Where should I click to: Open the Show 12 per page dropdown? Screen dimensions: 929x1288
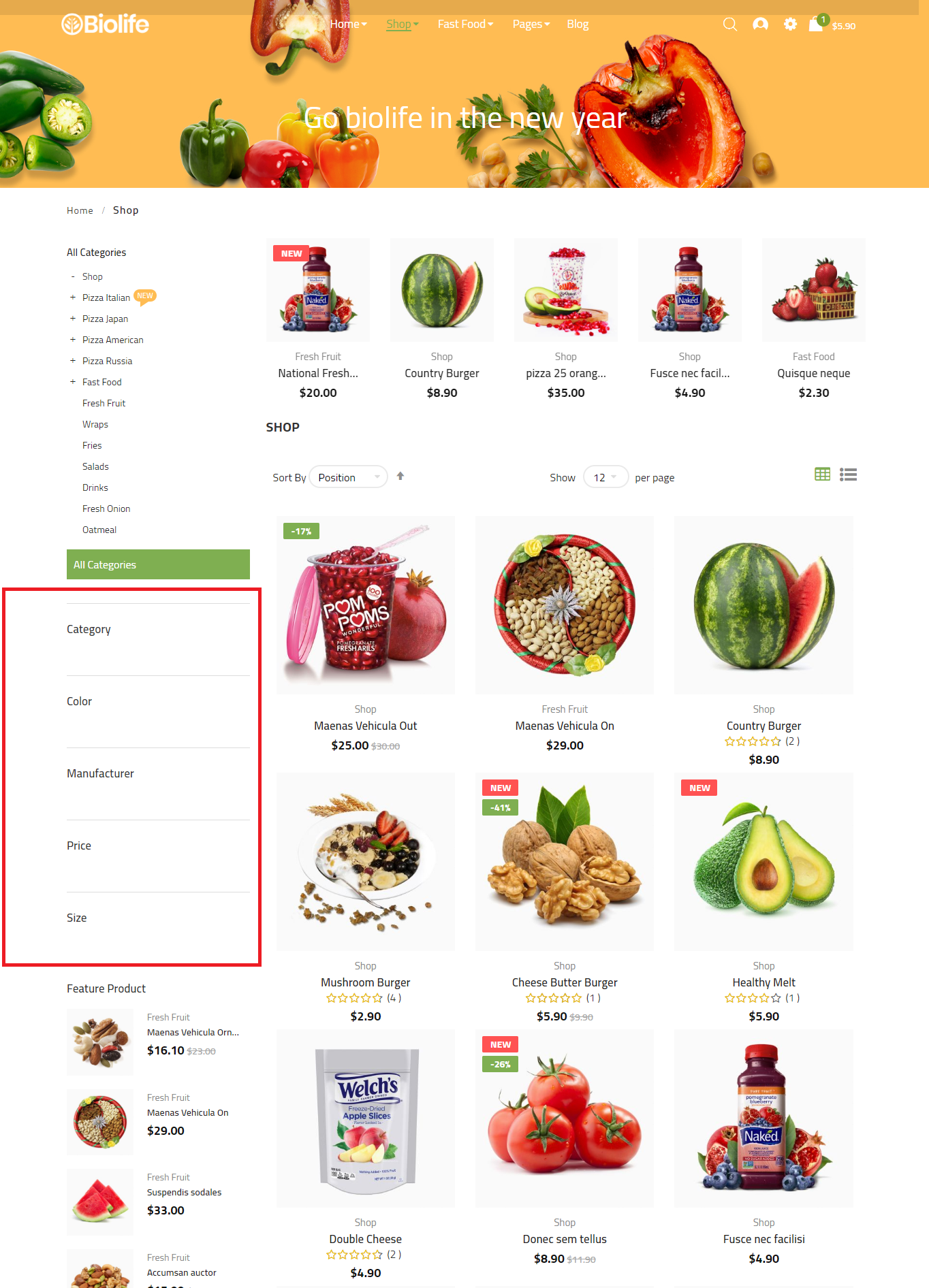pyautogui.click(x=605, y=477)
